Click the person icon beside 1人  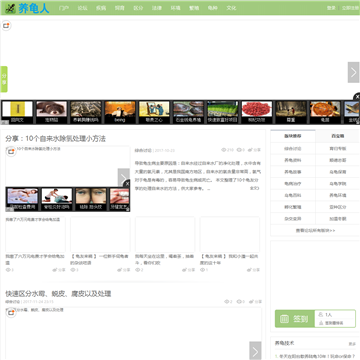point(321,315)
